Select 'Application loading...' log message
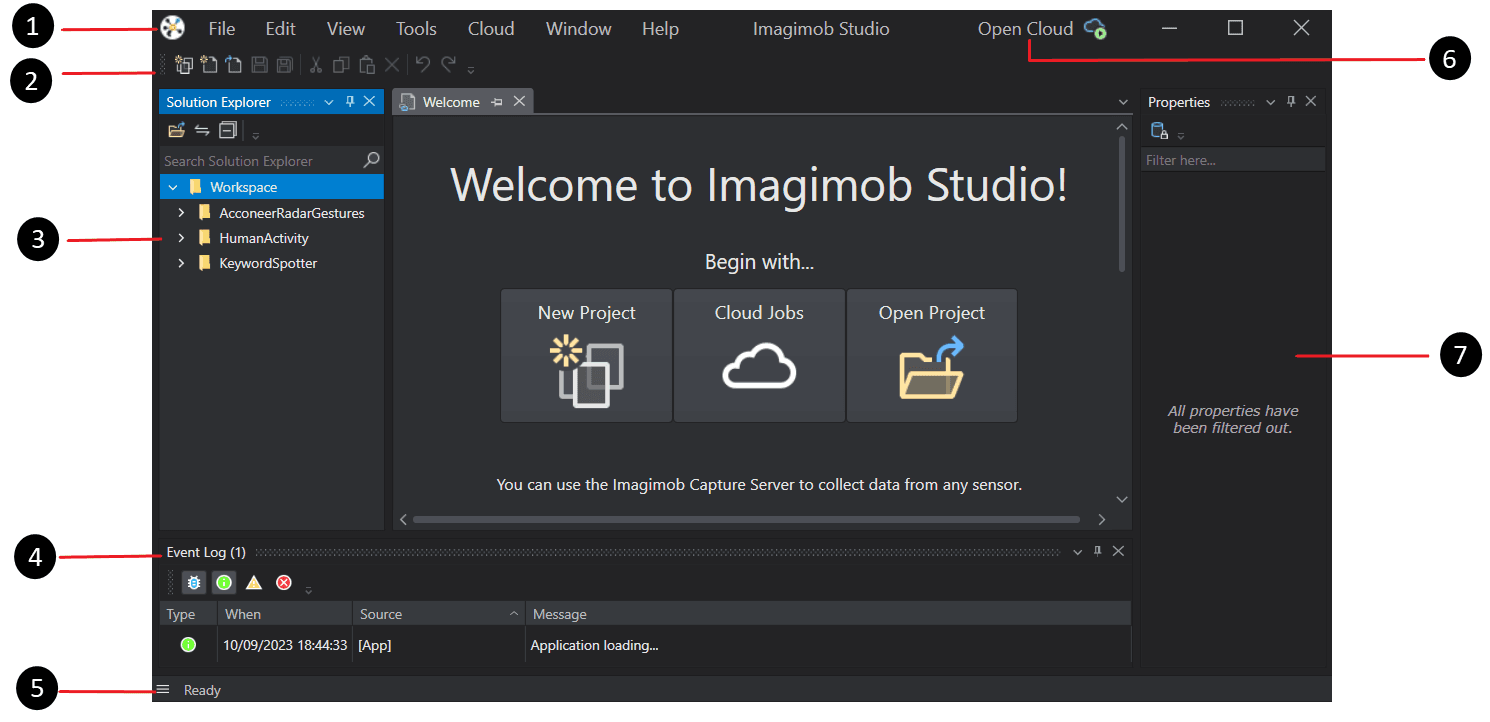The width and height of the screenshot is (1490, 722). (x=594, y=645)
